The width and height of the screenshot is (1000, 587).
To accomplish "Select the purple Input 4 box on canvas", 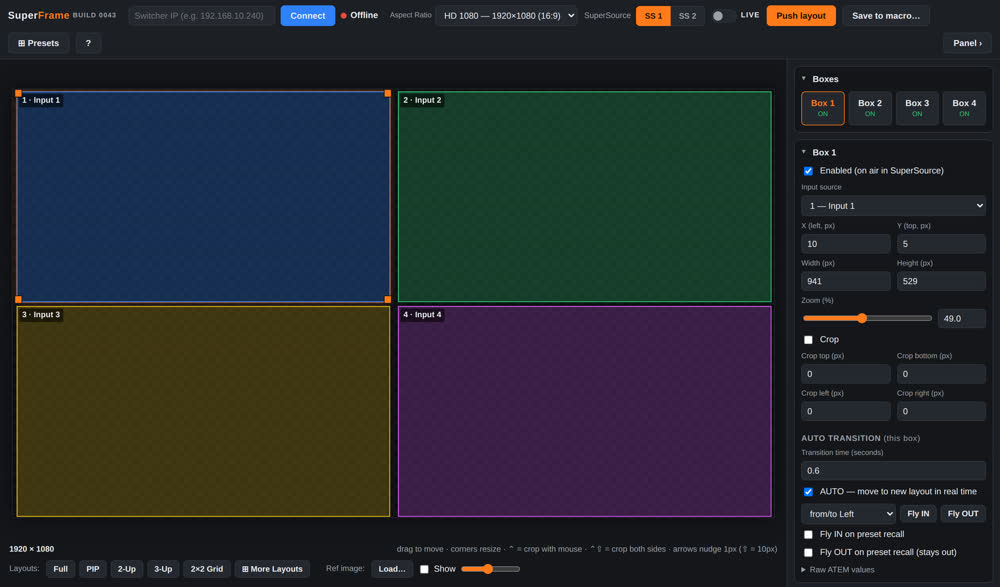I will [584, 412].
